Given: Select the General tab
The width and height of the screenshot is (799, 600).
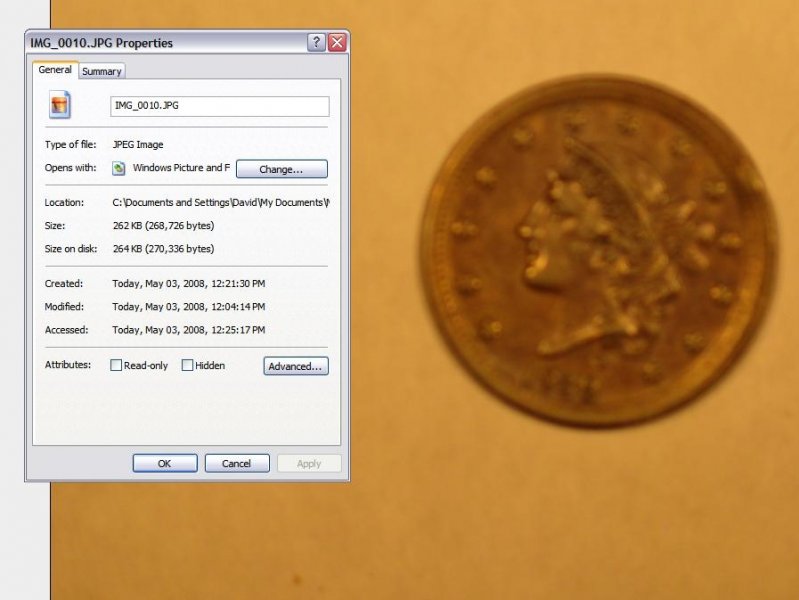Looking at the screenshot, I should pos(55,70).
